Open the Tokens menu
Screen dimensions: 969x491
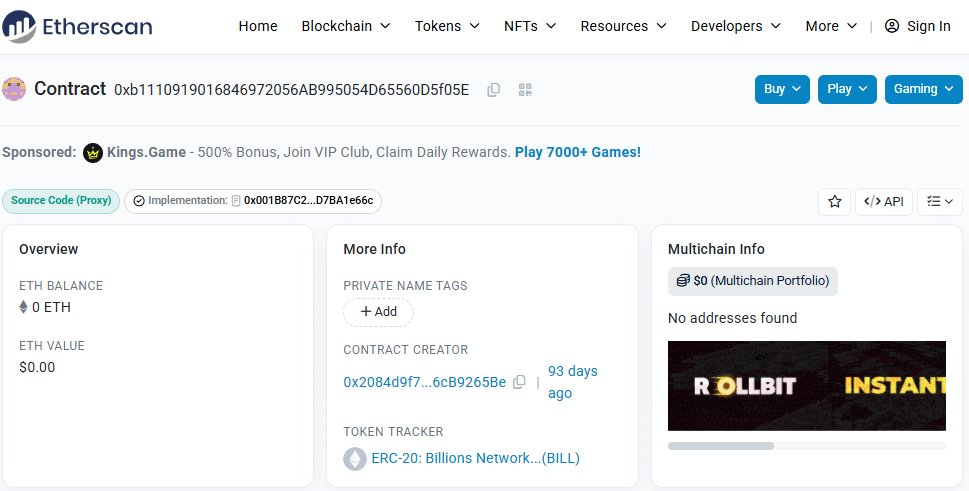(447, 26)
